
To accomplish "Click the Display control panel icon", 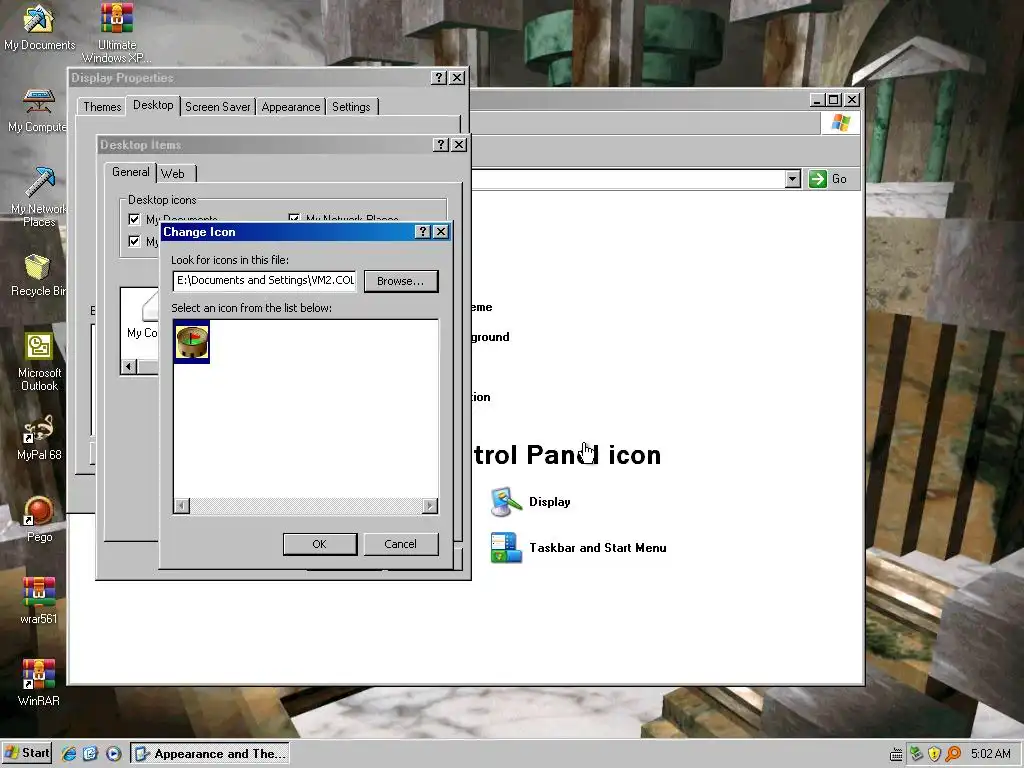I will coord(506,502).
